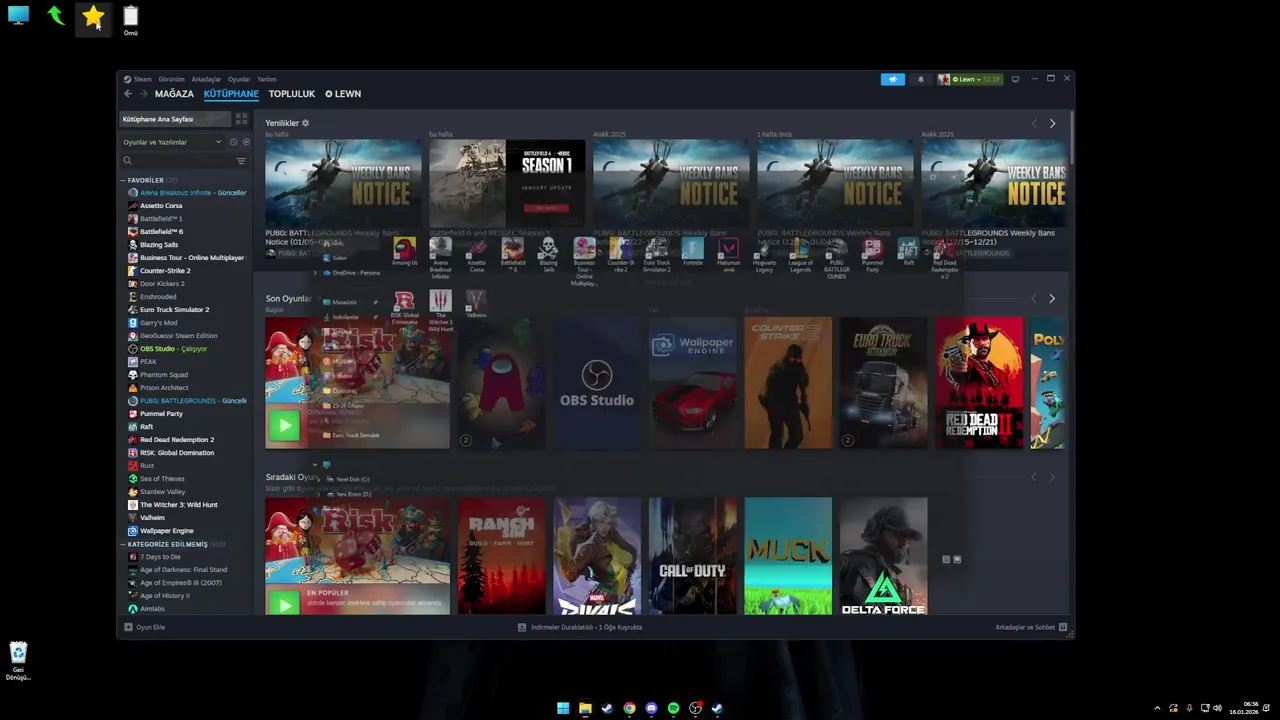Image resolution: width=1280 pixels, height=720 pixels.
Task: Select Red Dead Redemption 2 in list
Action: (177, 440)
